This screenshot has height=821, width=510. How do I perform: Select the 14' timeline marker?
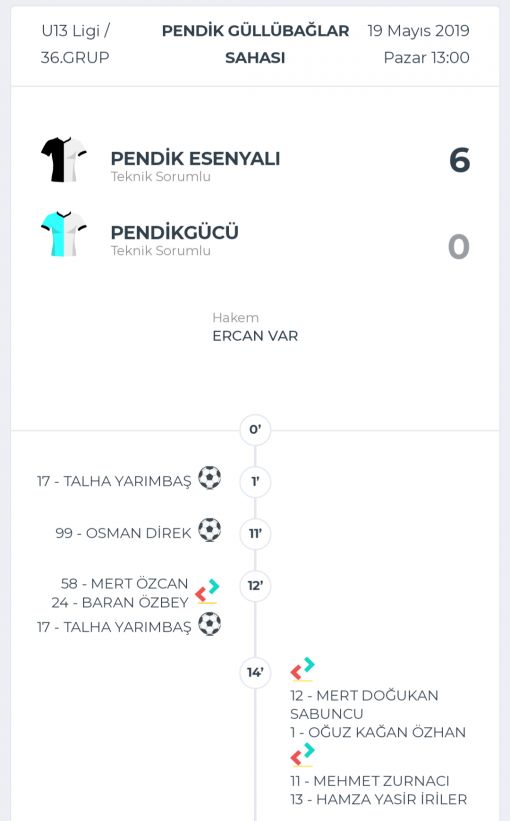(255, 672)
